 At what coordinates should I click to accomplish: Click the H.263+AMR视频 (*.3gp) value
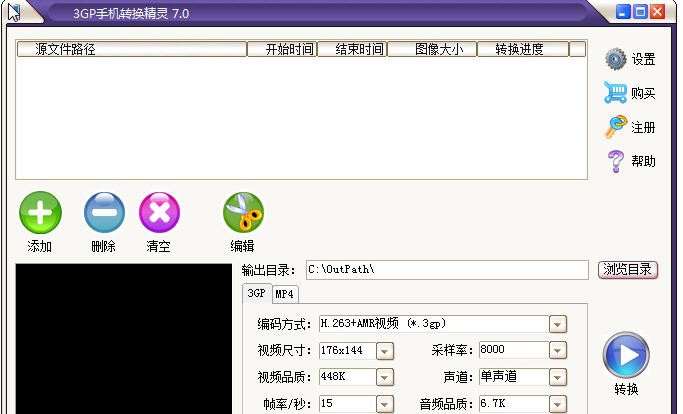pos(383,323)
